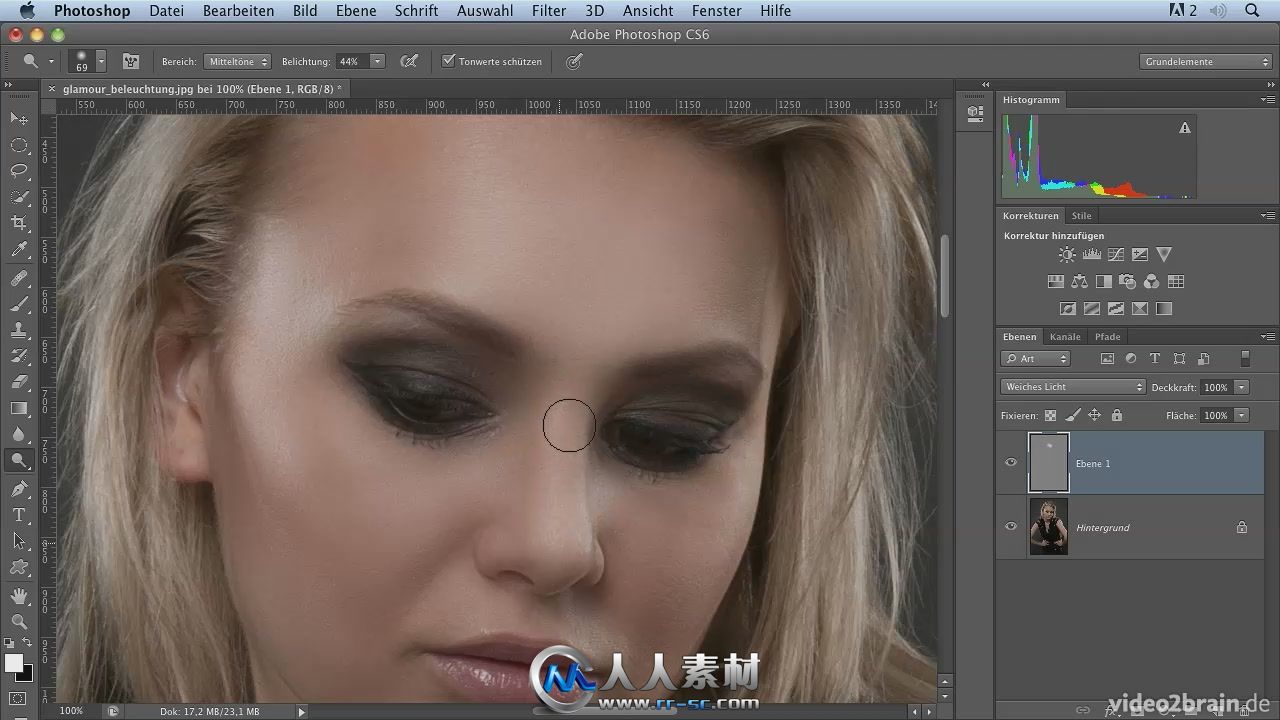The width and height of the screenshot is (1280, 720).
Task: Open the Weiches Licht blend mode dropdown
Action: click(1072, 387)
